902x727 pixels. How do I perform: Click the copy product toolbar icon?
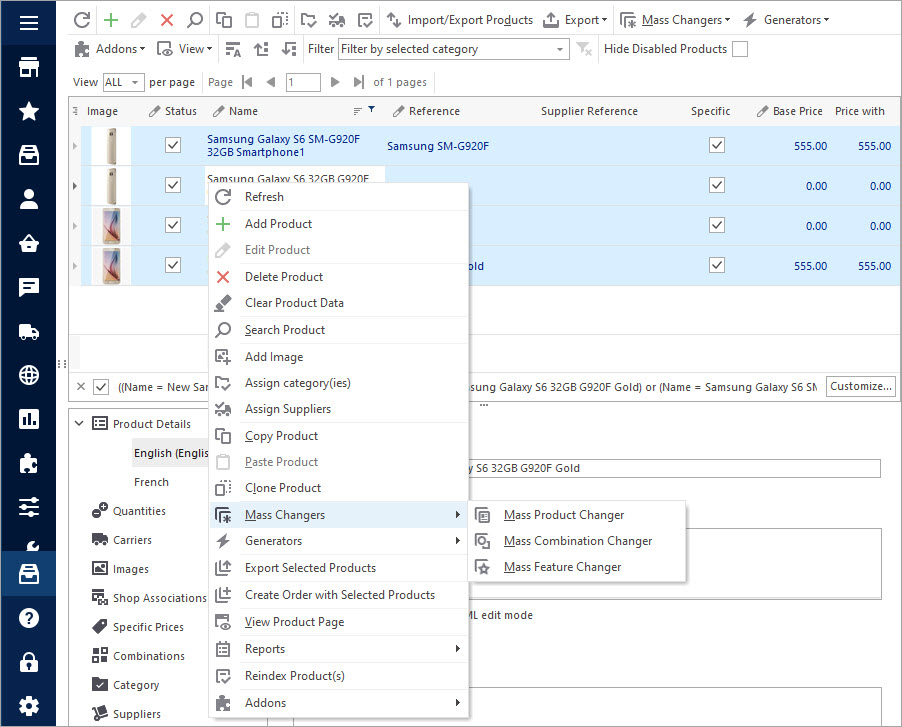click(224, 20)
